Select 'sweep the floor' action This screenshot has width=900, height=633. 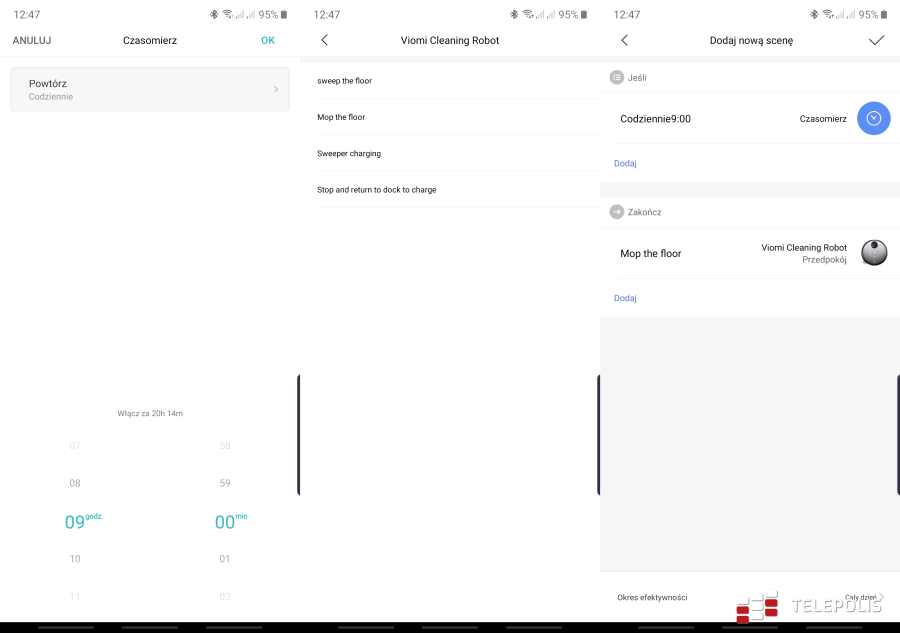[x=345, y=81]
